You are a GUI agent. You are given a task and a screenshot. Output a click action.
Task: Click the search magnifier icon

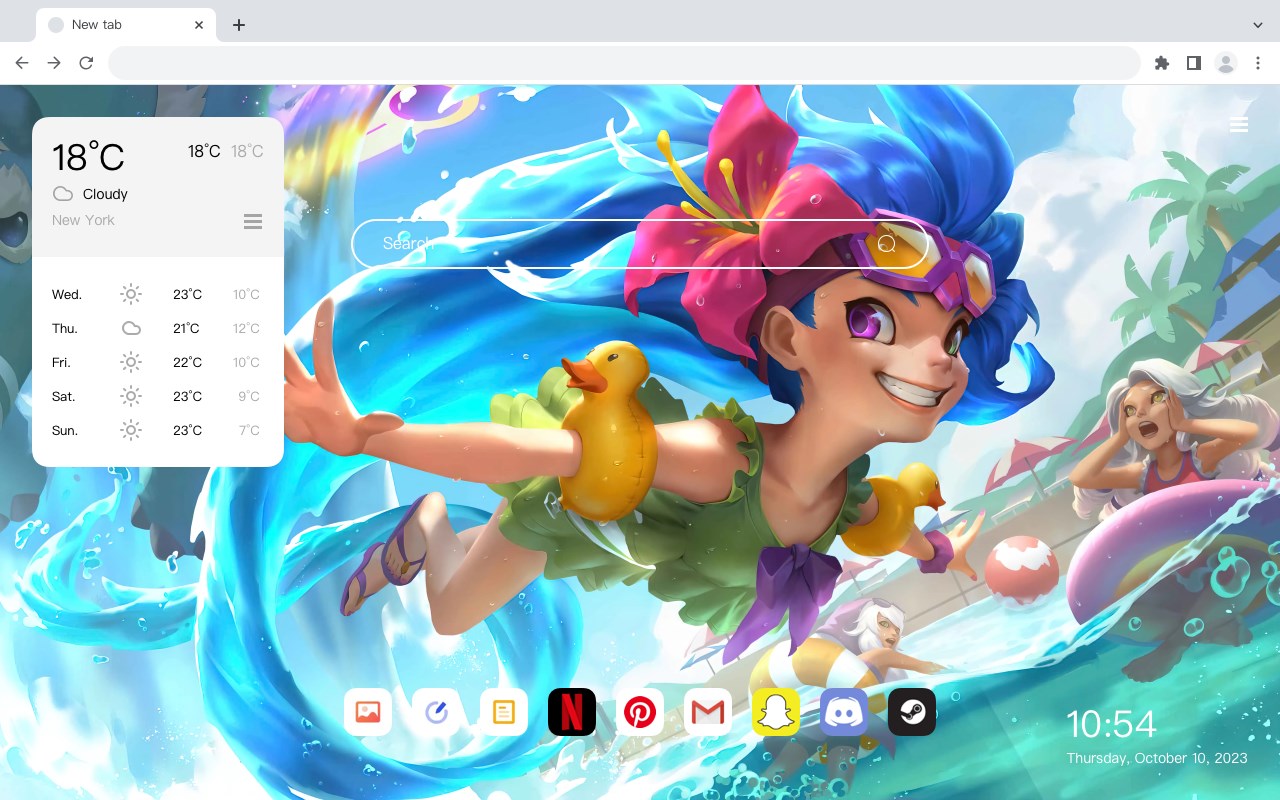886,244
